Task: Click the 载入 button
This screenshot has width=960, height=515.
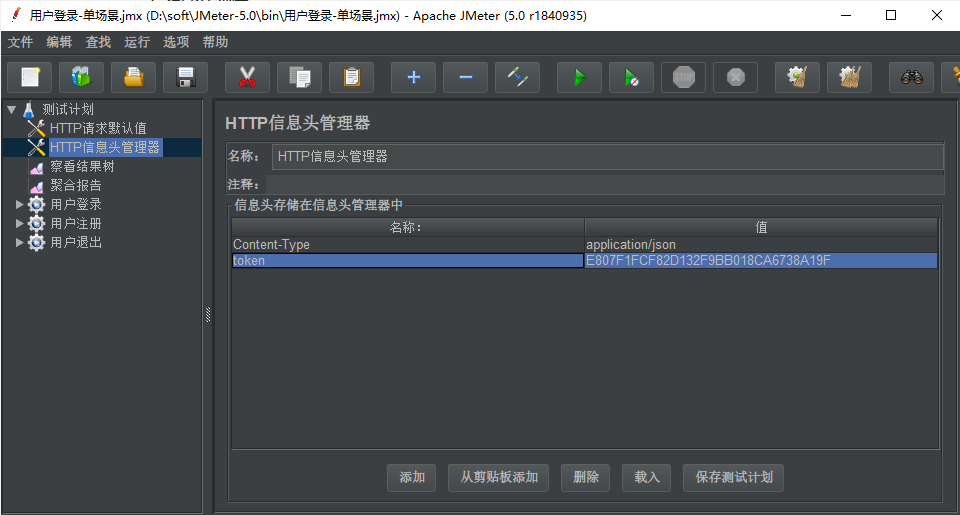Action: 647,478
